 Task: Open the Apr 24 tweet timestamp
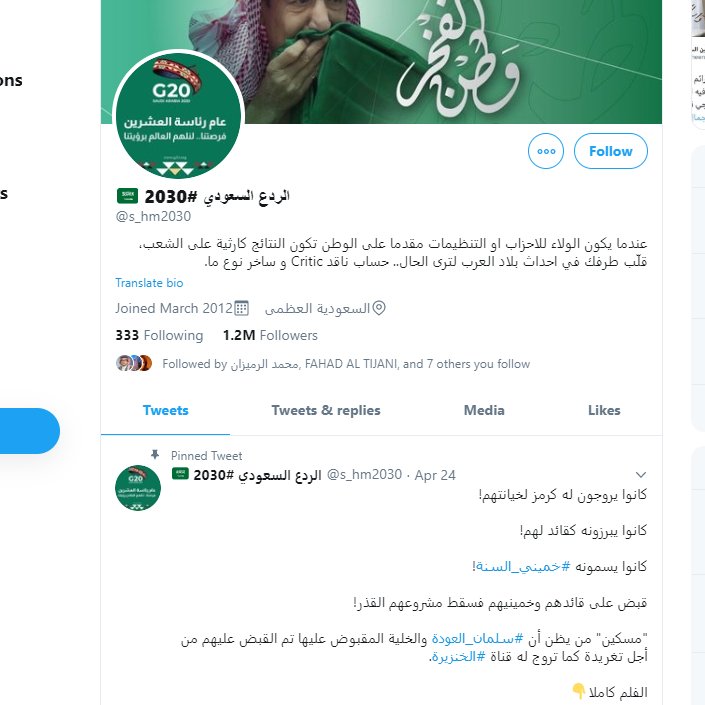435,475
